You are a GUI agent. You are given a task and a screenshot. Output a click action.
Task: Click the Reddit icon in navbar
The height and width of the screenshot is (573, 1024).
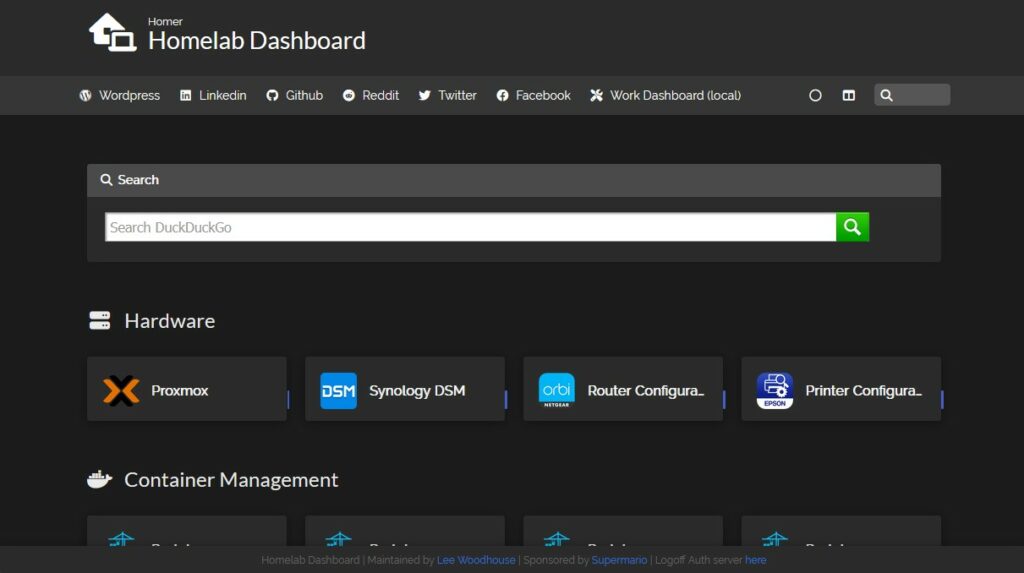click(349, 95)
